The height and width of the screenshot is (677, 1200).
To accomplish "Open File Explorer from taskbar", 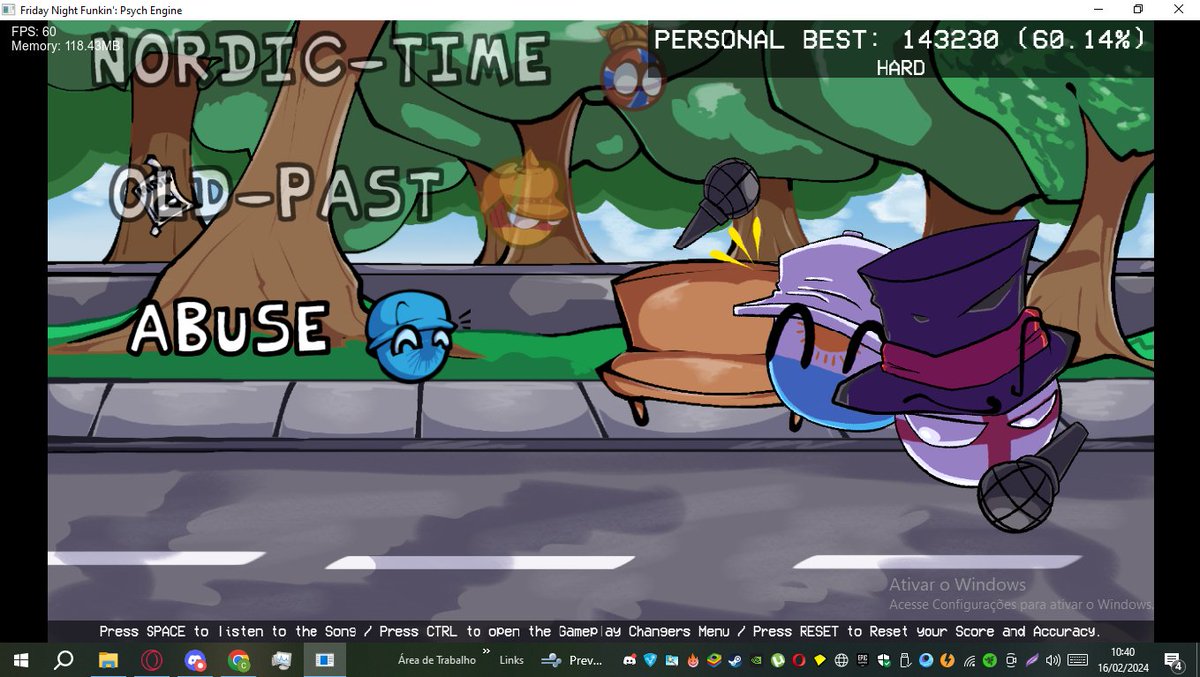I will click(108, 660).
